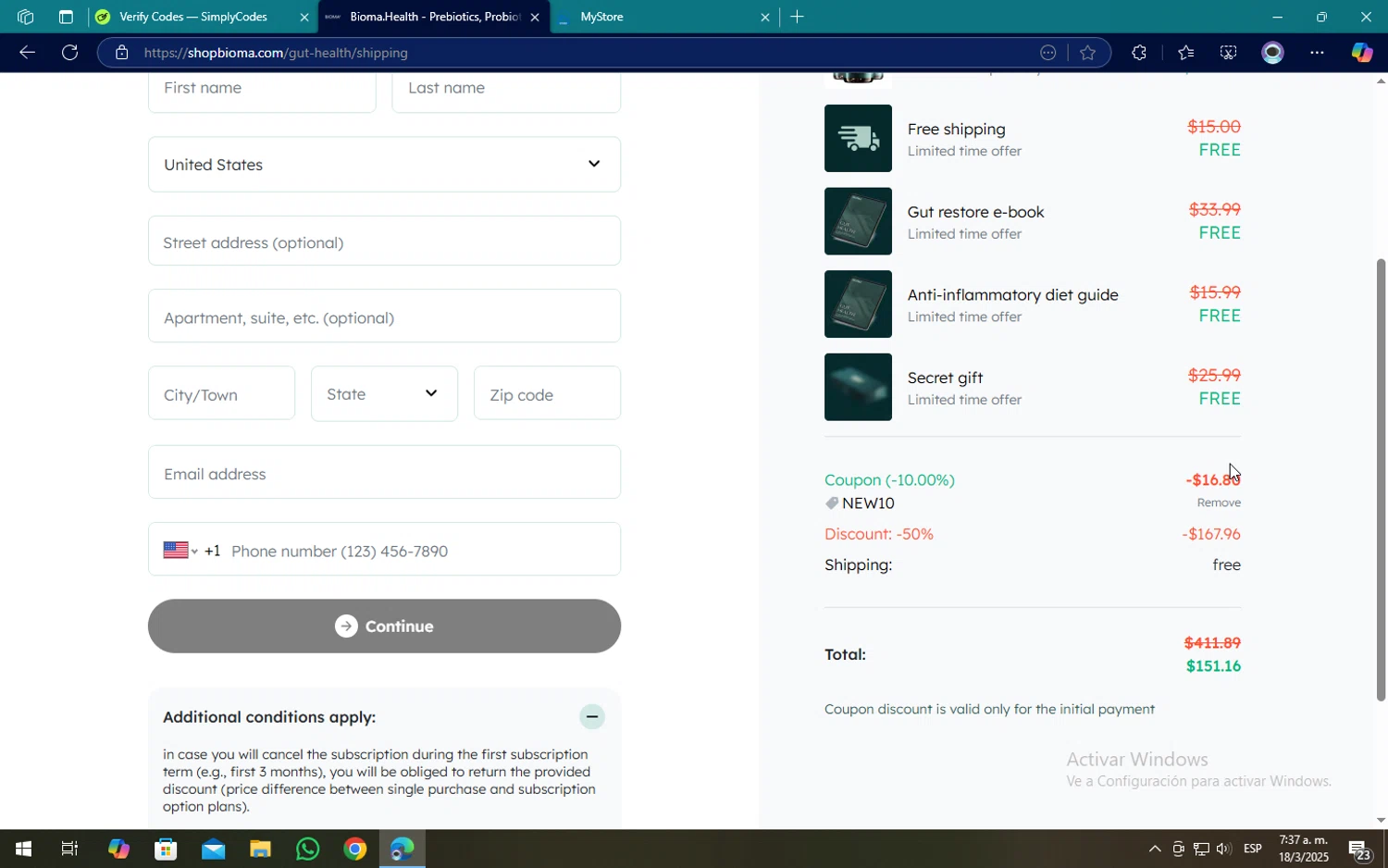Viewport: 1388px width, 868px height.
Task: Show hidden system tray icons
Action: (1154, 849)
